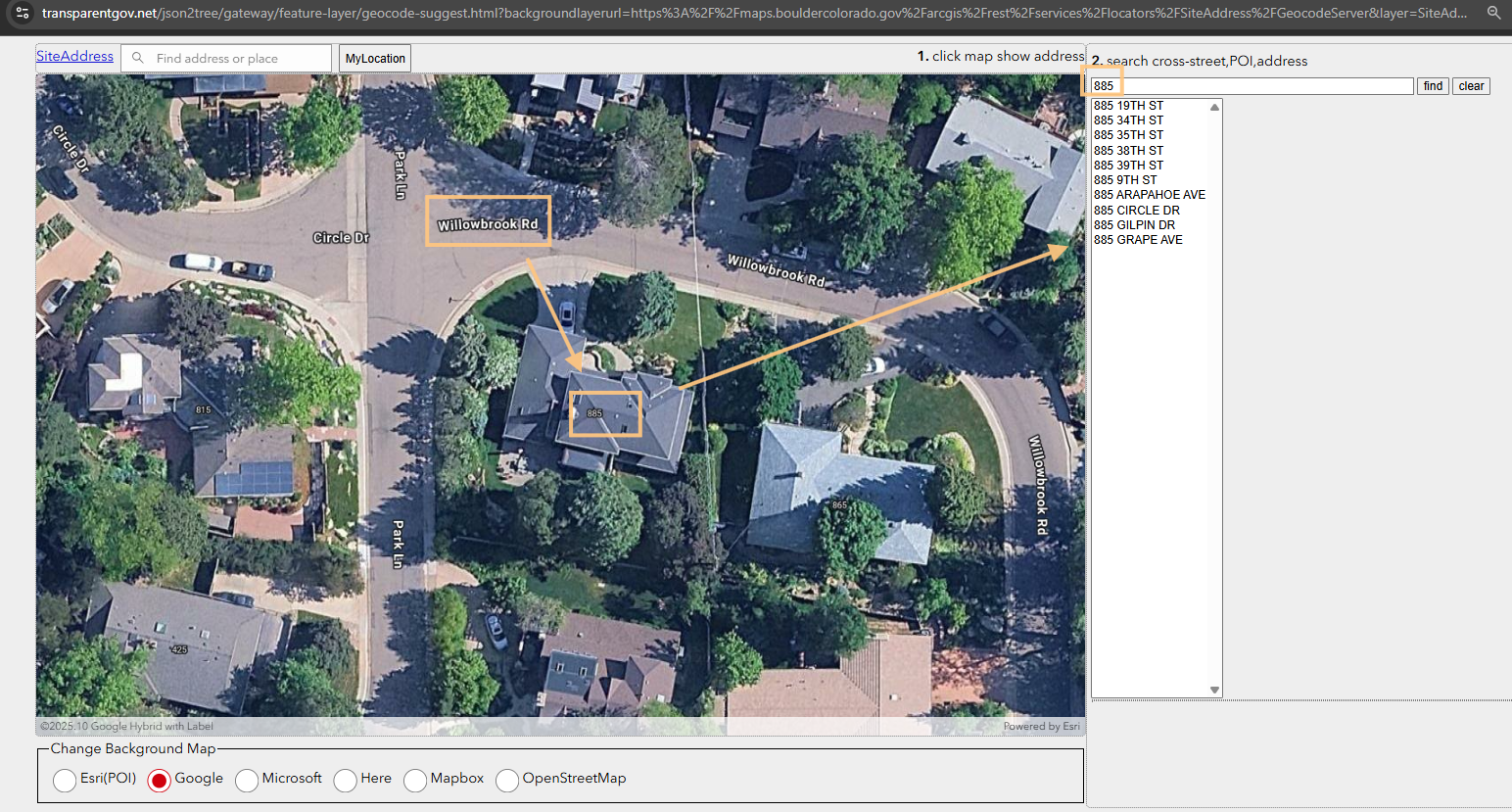
Task: Click the find button
Action: [x=1433, y=86]
